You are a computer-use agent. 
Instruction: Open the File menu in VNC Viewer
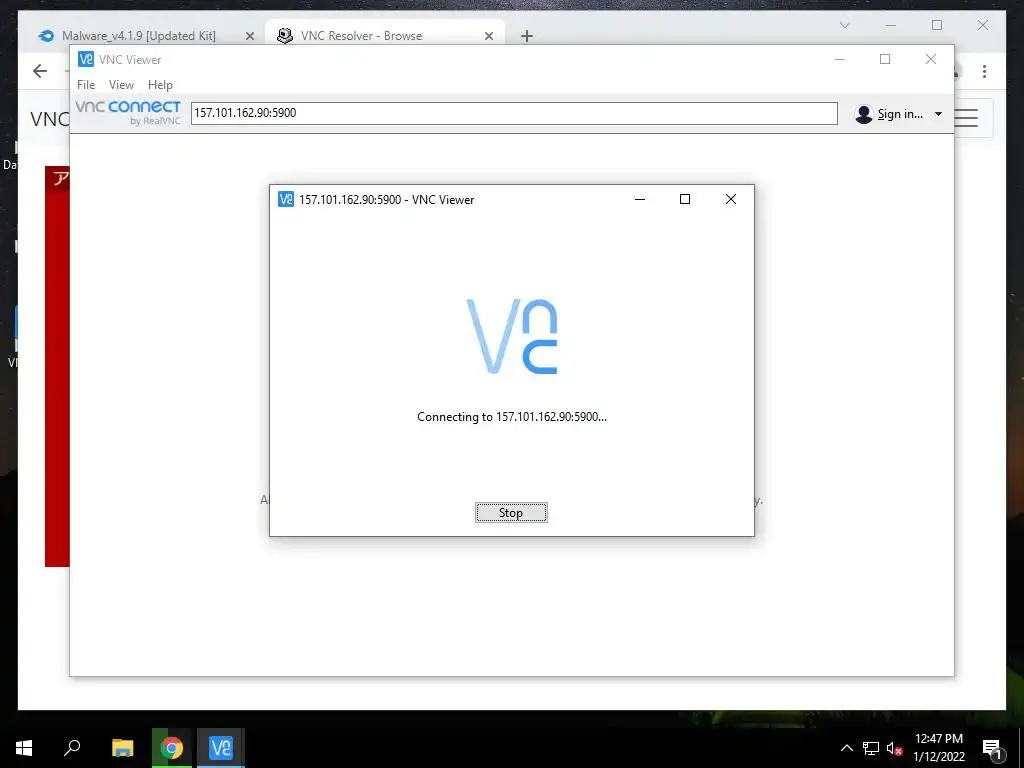point(86,85)
